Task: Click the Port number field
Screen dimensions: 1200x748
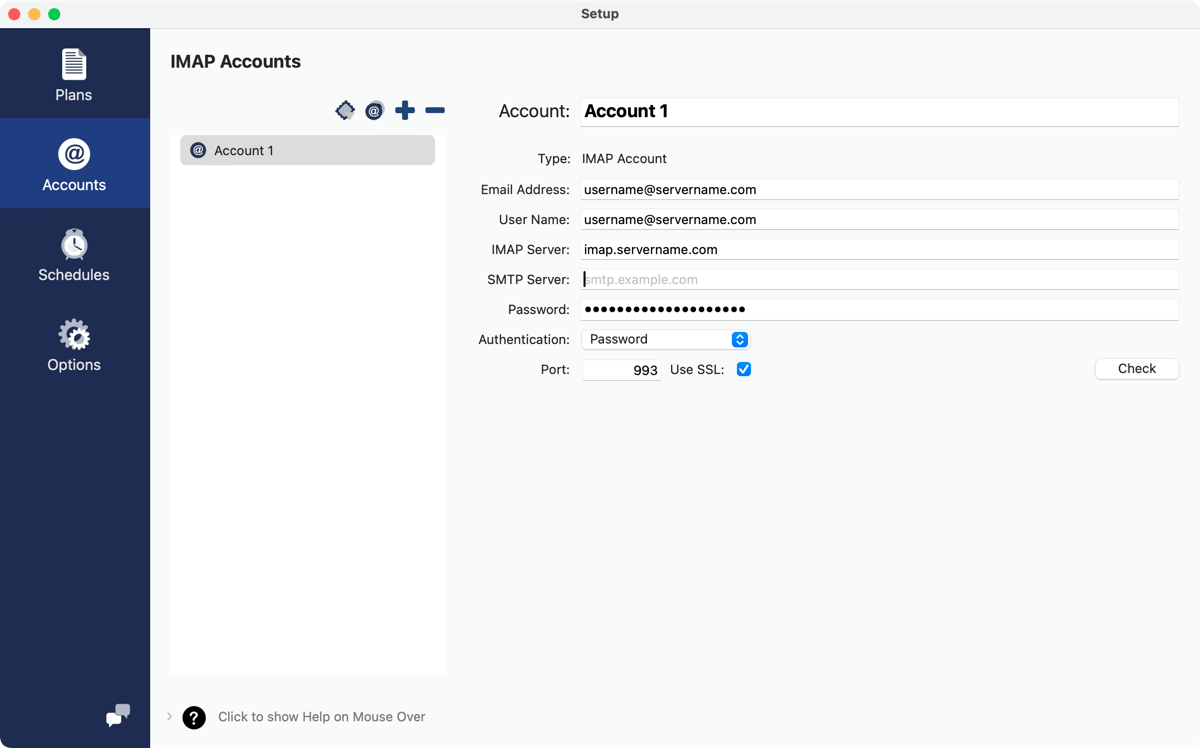Action: pyautogui.click(x=621, y=369)
